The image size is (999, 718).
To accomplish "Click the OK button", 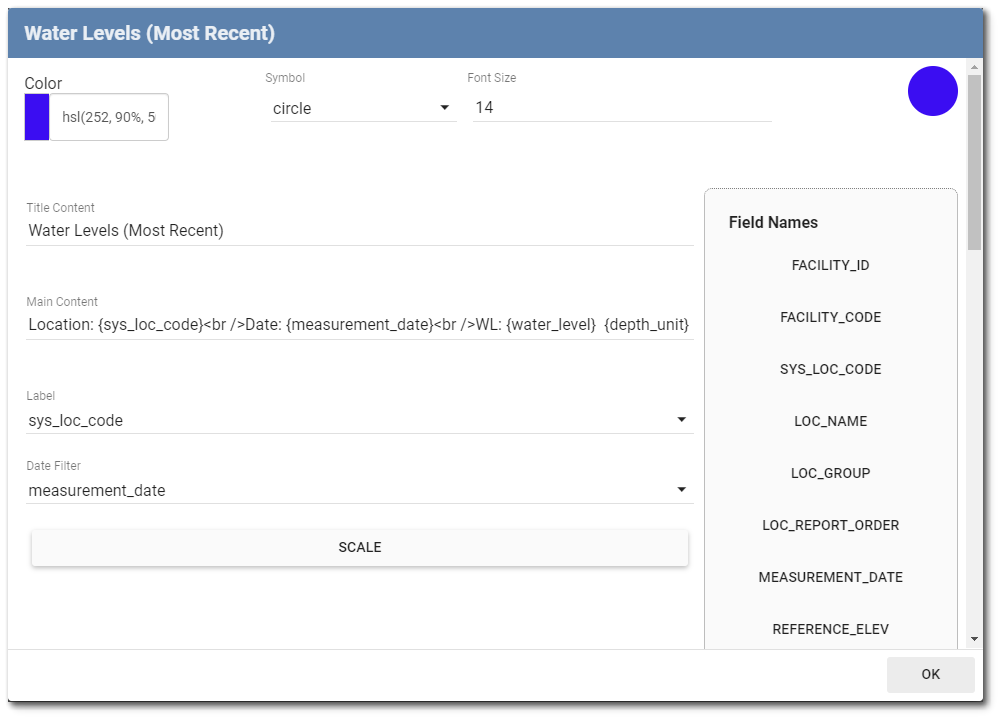I will [x=930, y=675].
